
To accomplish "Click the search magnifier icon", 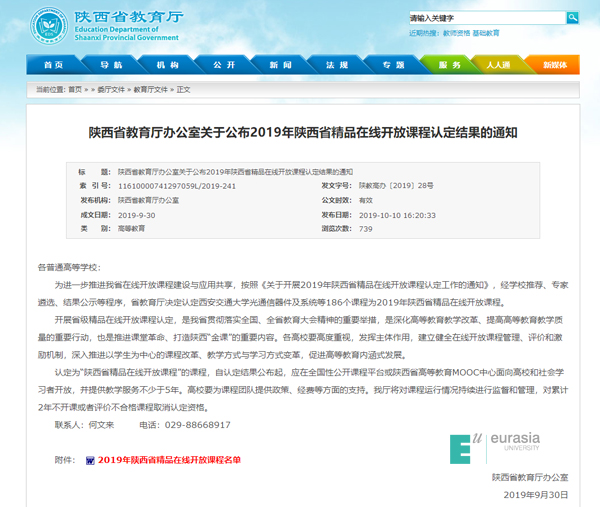I will pyautogui.click(x=572, y=18).
